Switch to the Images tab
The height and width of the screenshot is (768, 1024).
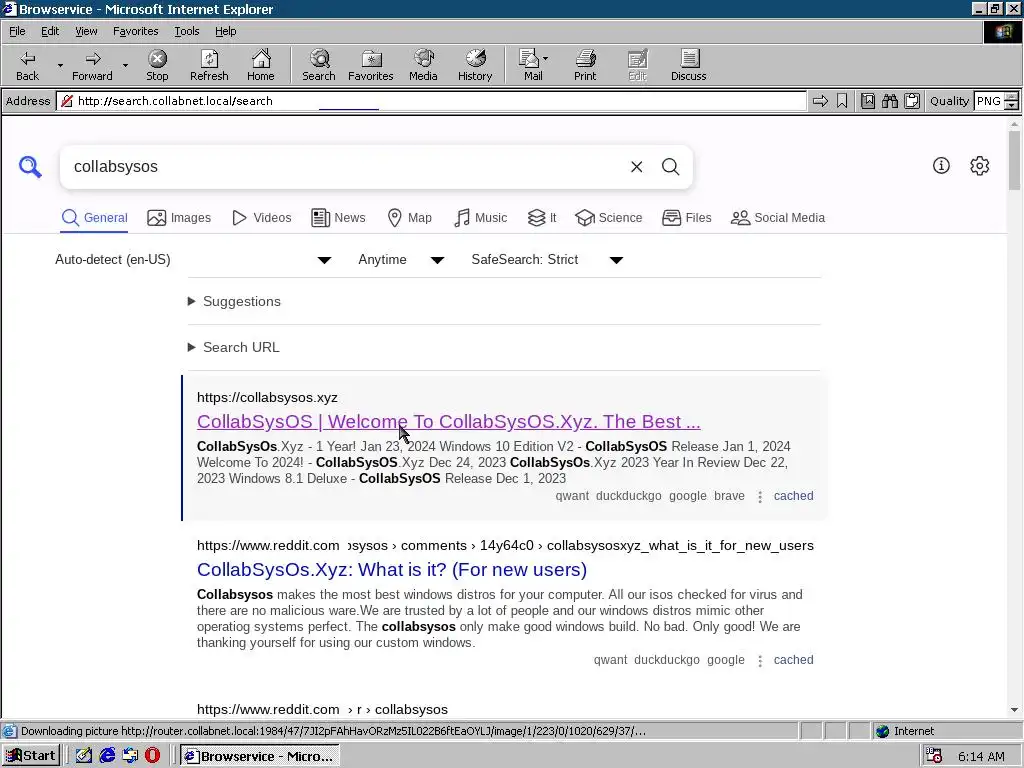click(x=179, y=217)
